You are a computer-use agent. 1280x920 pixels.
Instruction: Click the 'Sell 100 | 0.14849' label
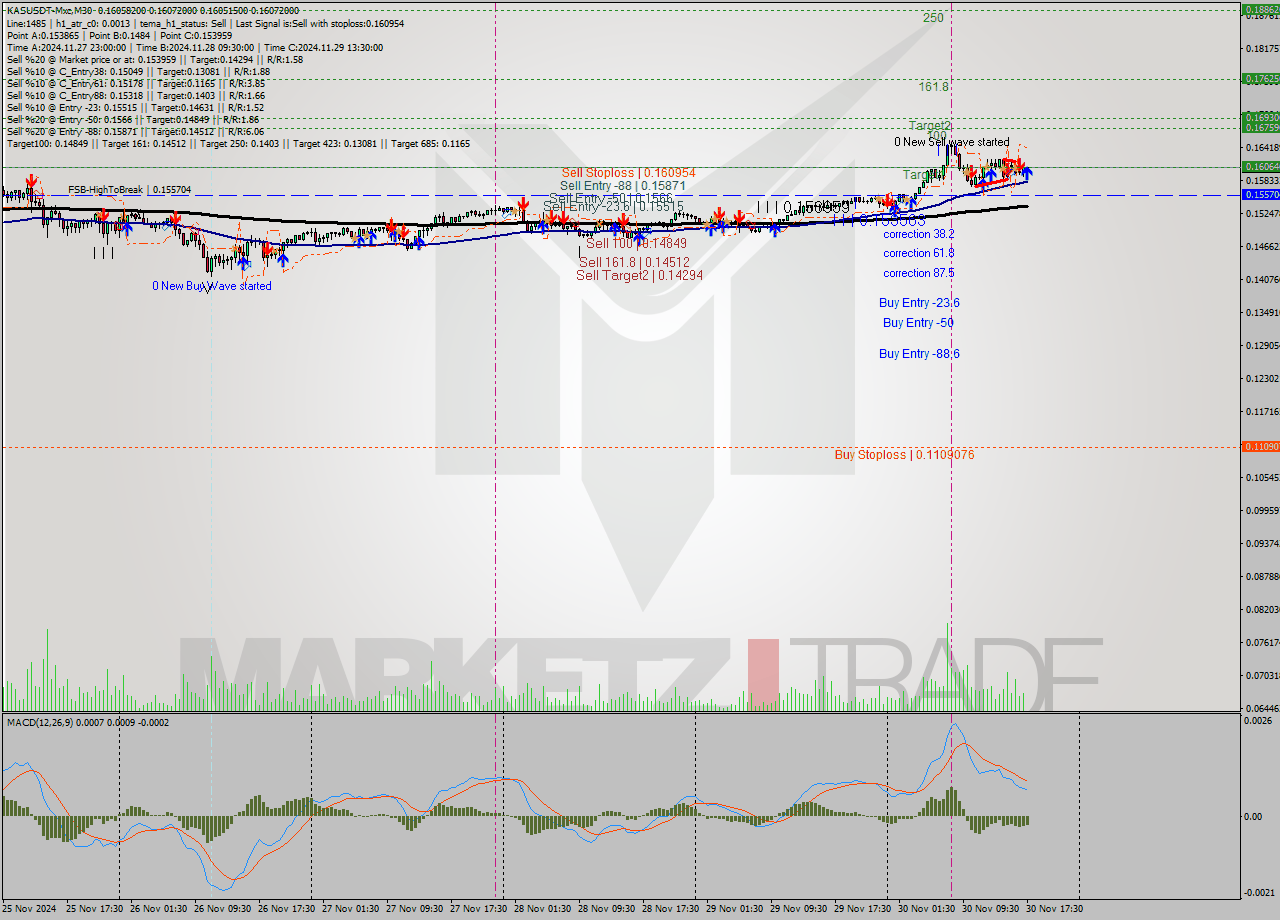tap(636, 243)
